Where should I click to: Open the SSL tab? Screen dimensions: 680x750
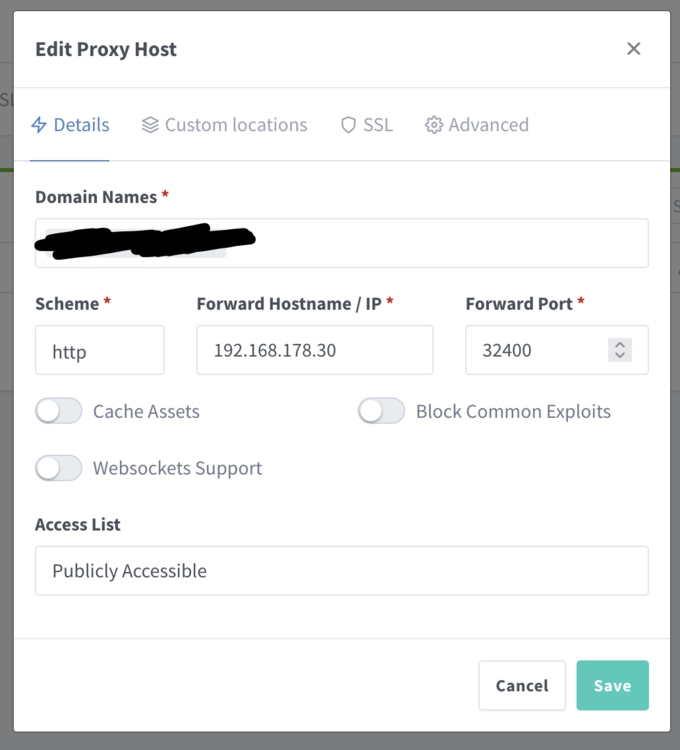tap(367, 125)
